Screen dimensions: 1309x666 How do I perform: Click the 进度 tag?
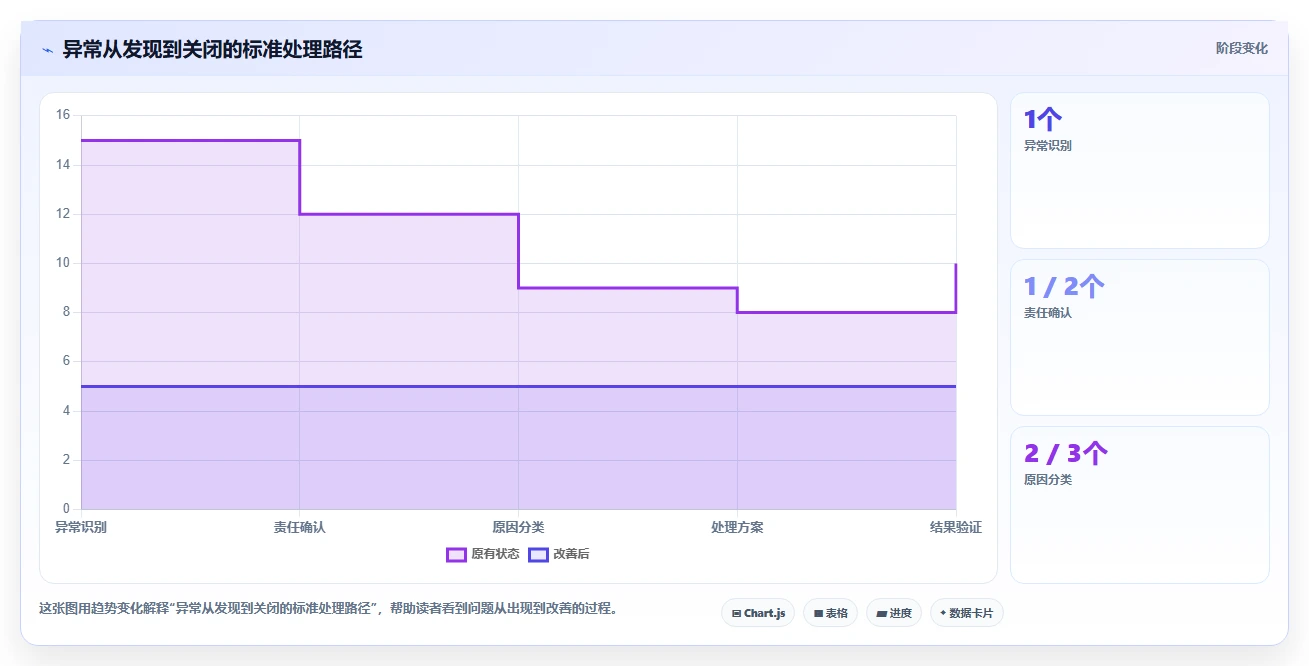[894, 613]
